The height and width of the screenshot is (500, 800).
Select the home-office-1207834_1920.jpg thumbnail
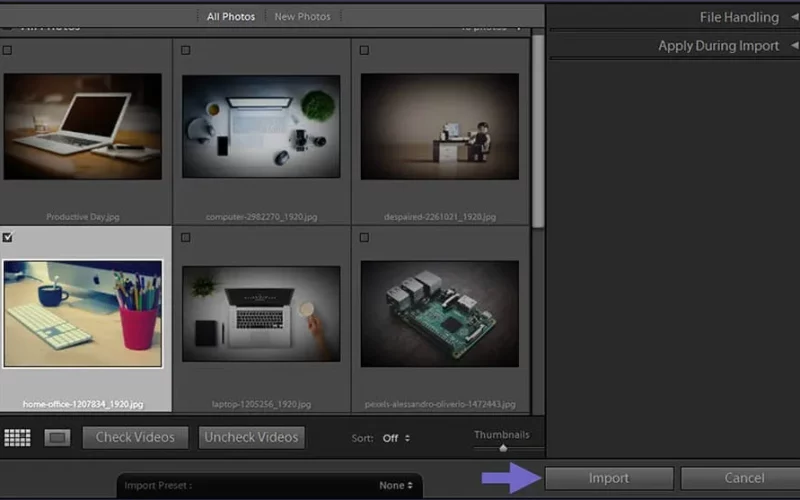point(83,314)
